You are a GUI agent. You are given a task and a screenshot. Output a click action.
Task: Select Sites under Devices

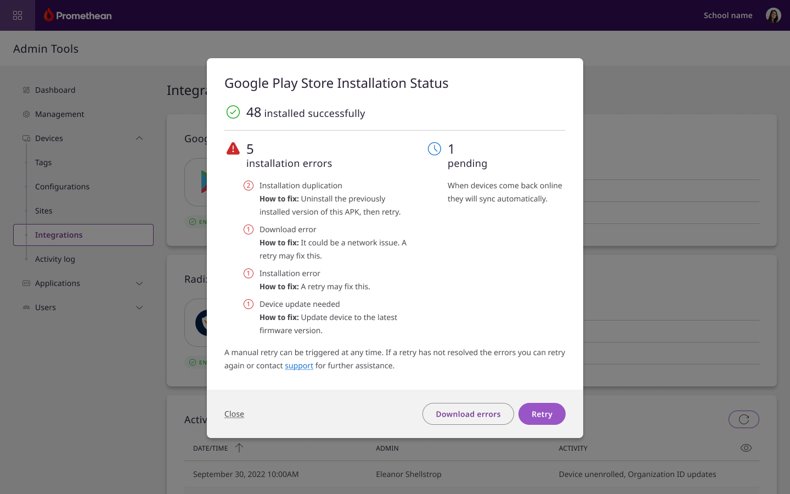[x=43, y=211]
